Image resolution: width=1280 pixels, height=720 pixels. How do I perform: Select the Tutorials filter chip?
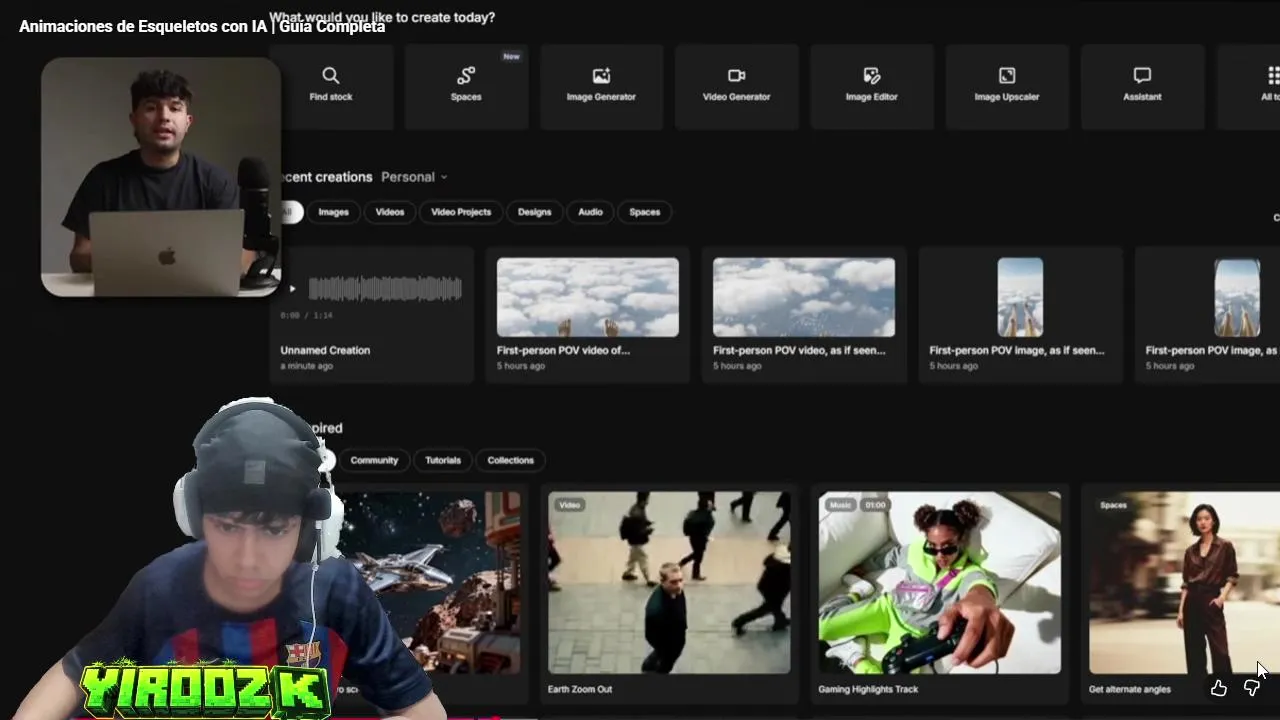(x=443, y=460)
